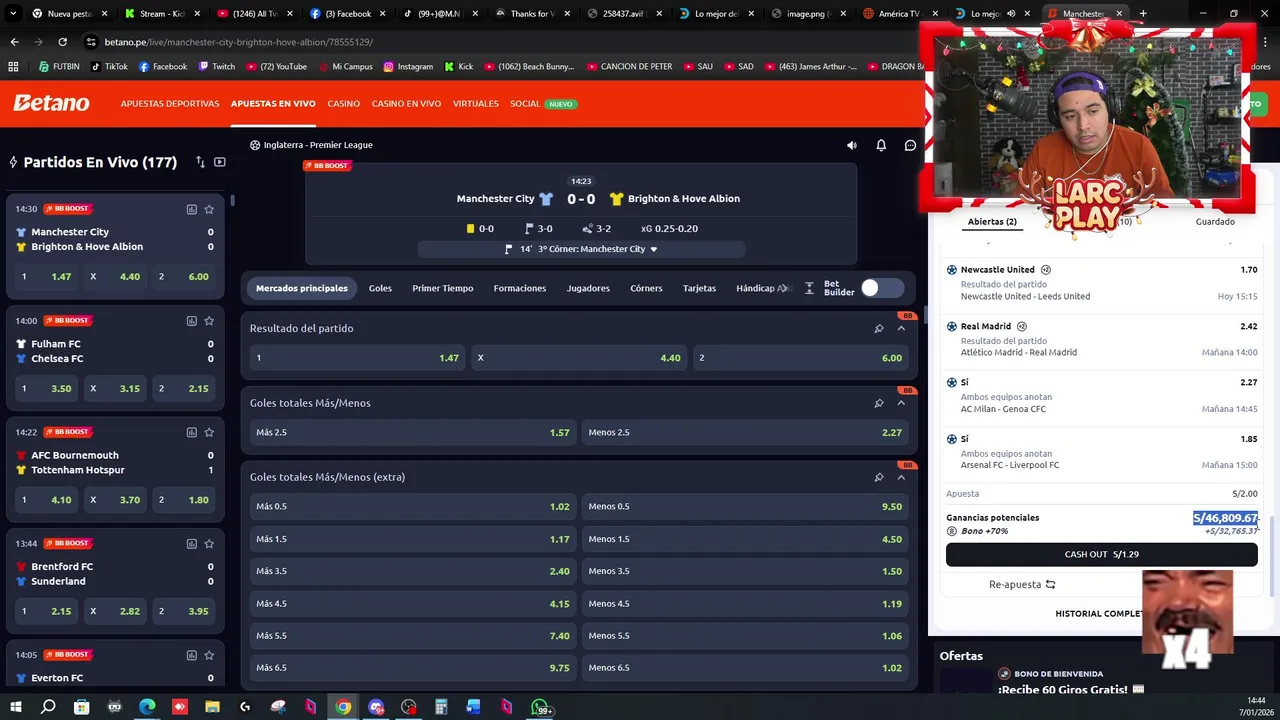This screenshot has height=720, width=1280.
Task: Reload the page in Chrome
Action: pos(62,42)
